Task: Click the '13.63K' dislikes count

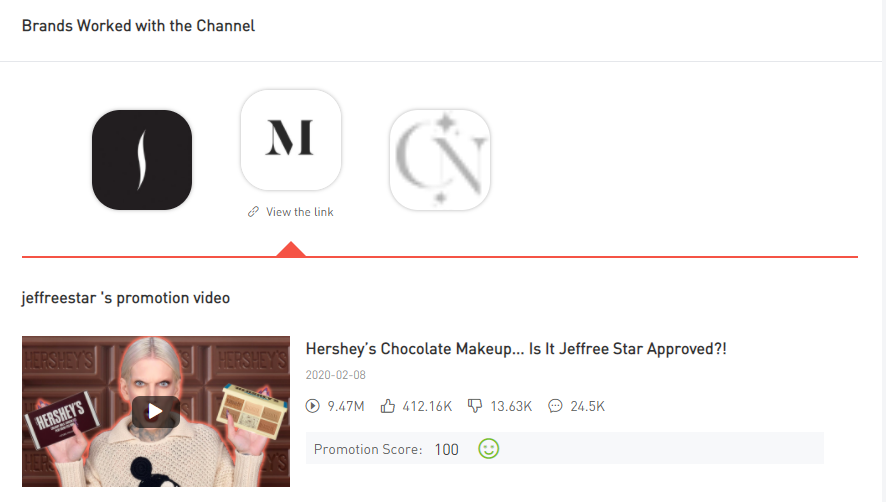Action: click(511, 406)
